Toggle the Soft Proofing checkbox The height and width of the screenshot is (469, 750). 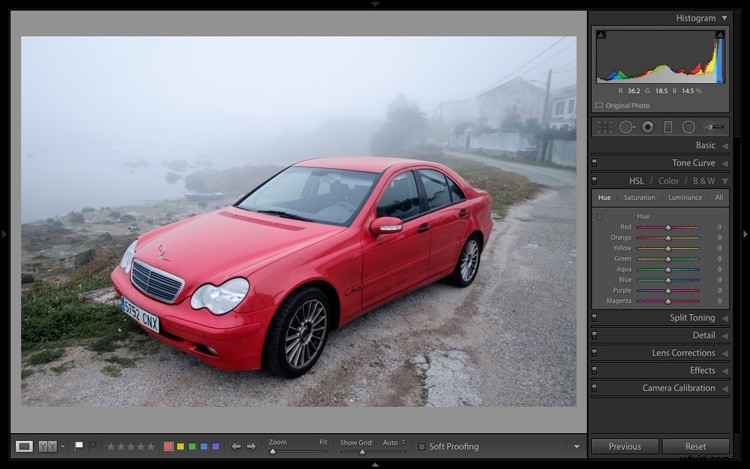(x=421, y=447)
